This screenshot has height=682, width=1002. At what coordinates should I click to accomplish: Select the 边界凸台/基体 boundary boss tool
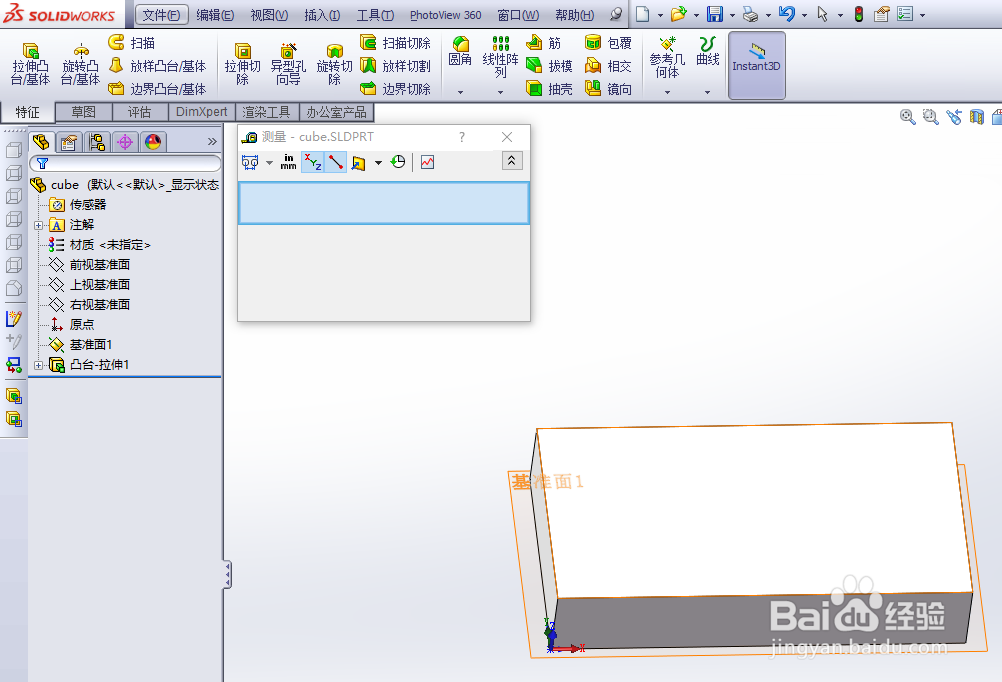pos(157,89)
